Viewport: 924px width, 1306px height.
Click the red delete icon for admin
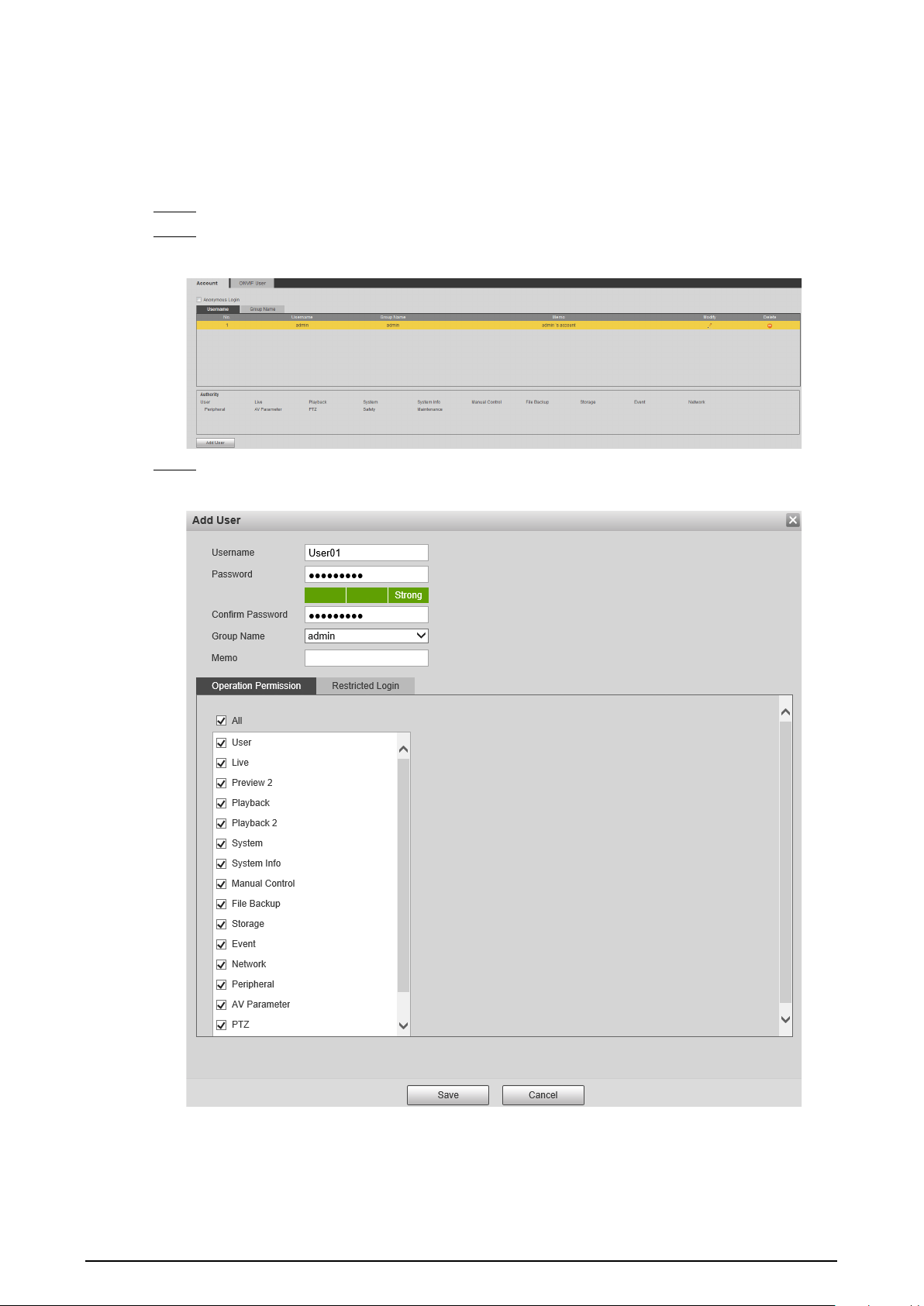[770, 326]
